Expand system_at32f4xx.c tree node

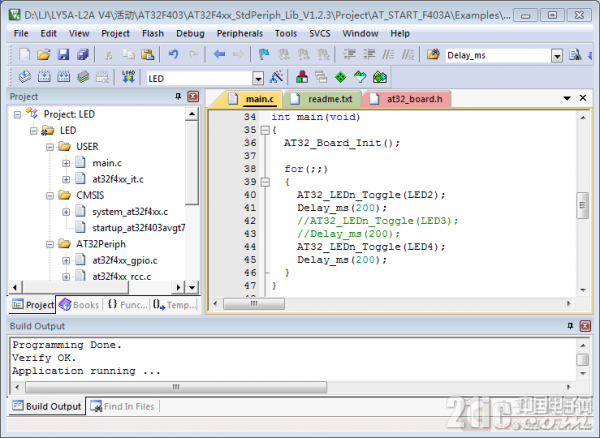pyautogui.click(x=66, y=212)
